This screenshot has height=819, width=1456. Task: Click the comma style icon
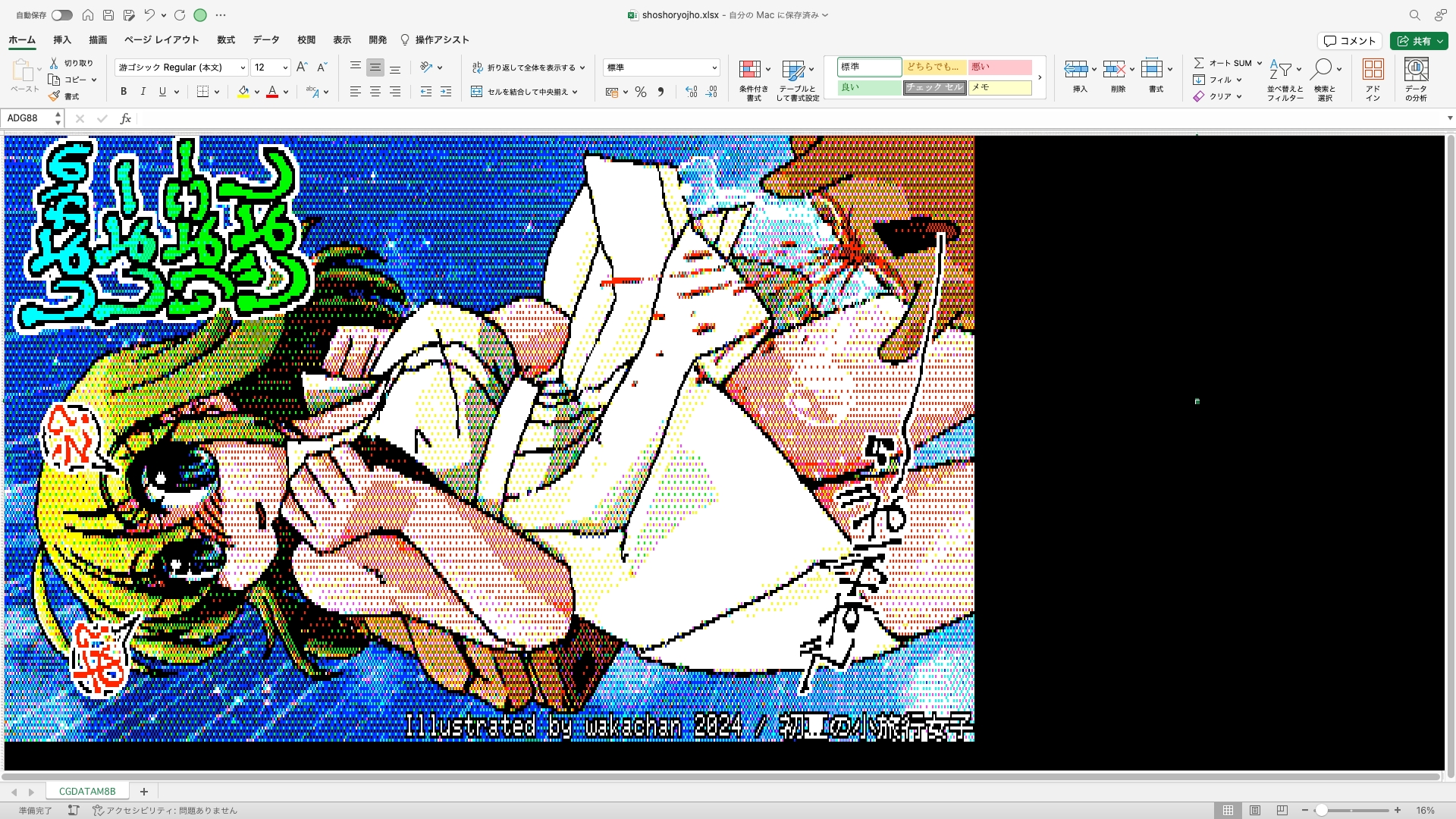click(x=661, y=92)
